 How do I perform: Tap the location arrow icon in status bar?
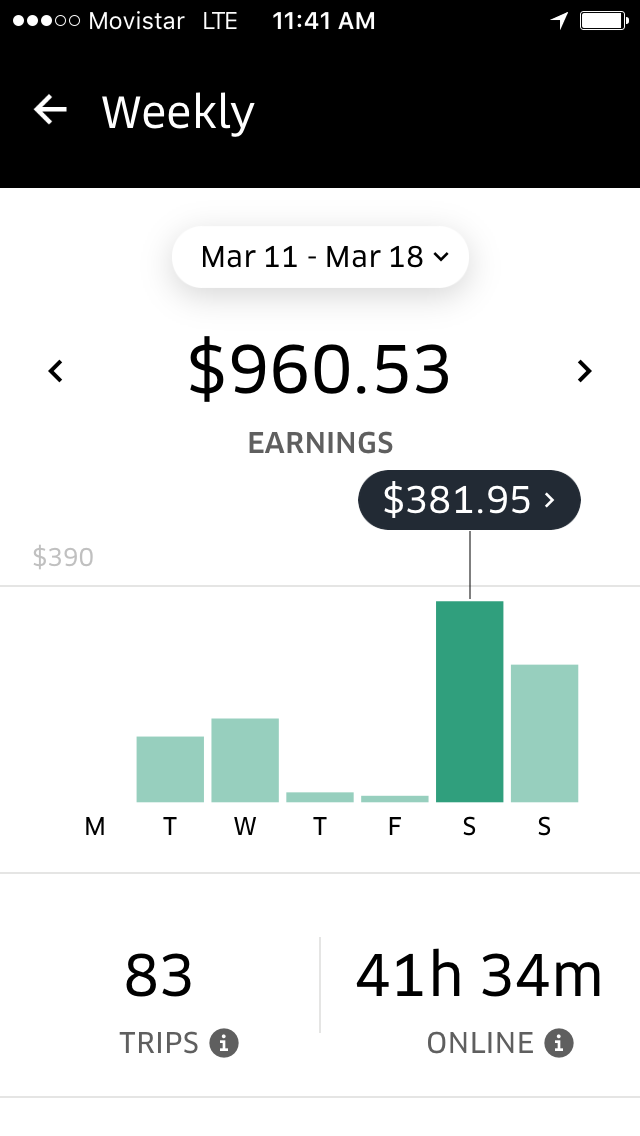(x=559, y=21)
